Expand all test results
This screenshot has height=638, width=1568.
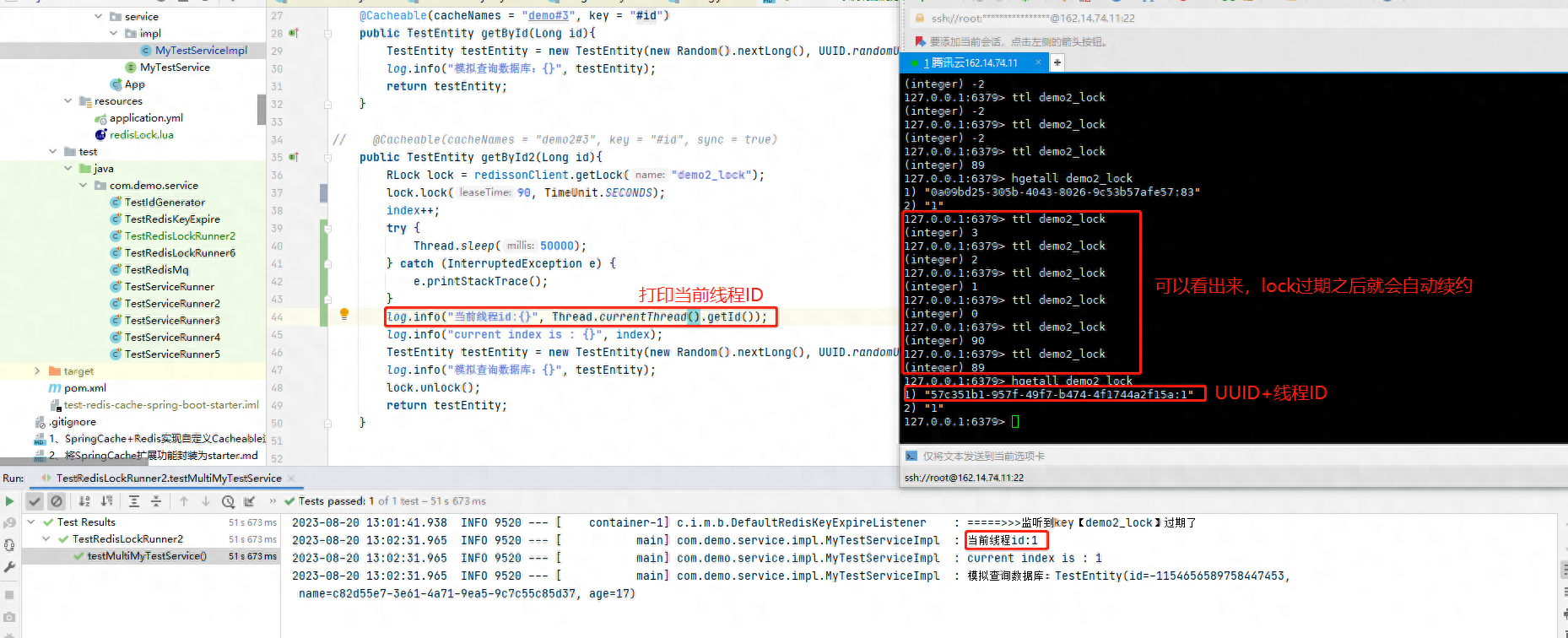[x=133, y=501]
